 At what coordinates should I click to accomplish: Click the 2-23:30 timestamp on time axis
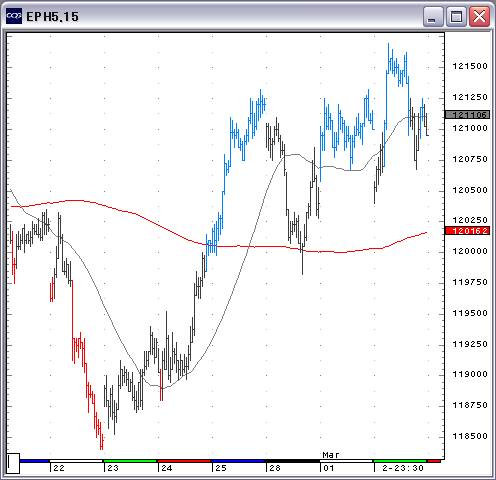pos(403,468)
